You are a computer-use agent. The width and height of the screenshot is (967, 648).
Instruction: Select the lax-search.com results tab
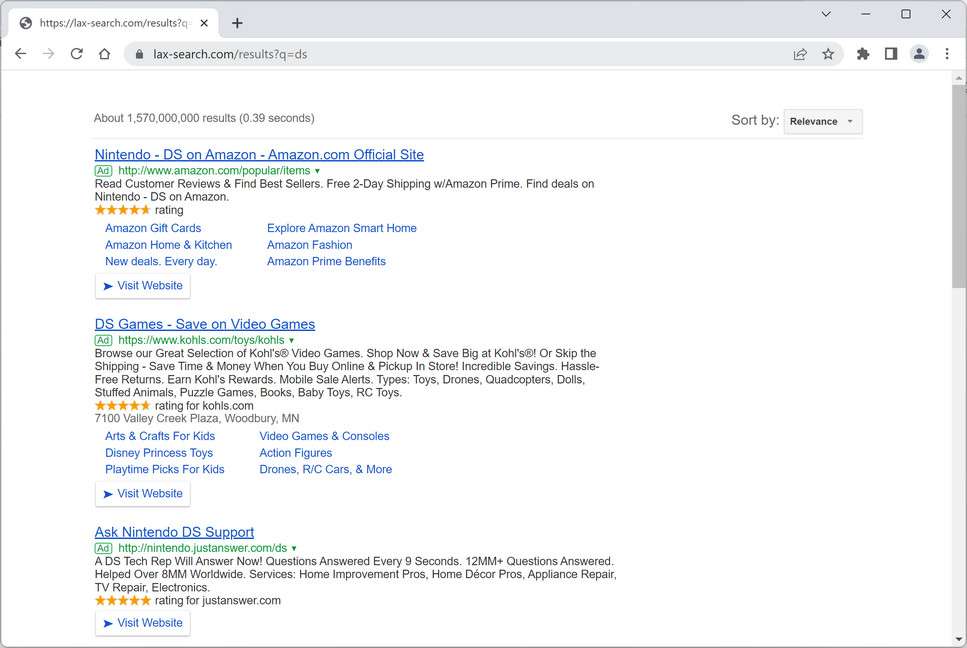(110, 23)
